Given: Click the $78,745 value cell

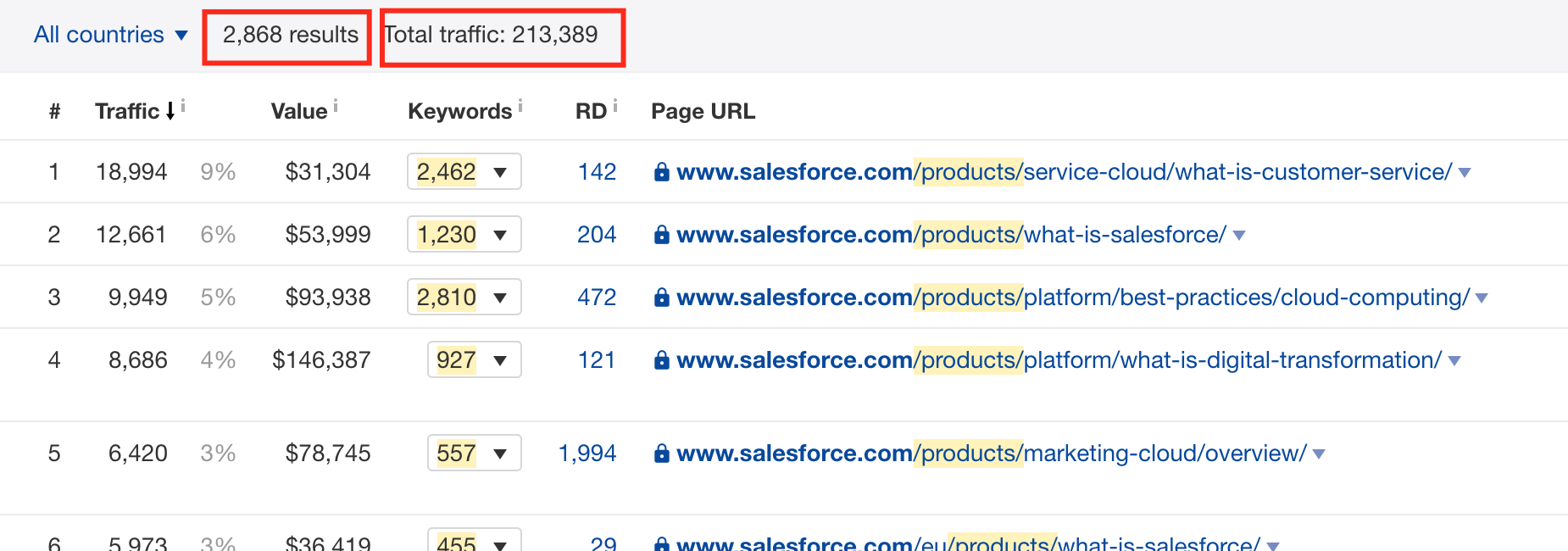Looking at the screenshot, I should (328, 454).
